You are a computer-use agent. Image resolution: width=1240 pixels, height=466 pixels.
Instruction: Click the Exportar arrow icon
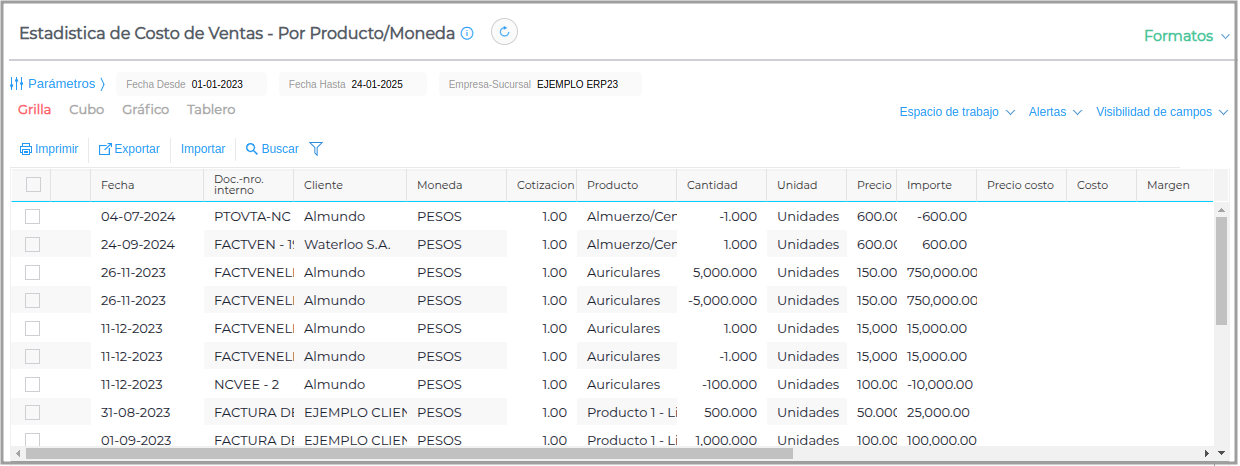tap(105, 149)
